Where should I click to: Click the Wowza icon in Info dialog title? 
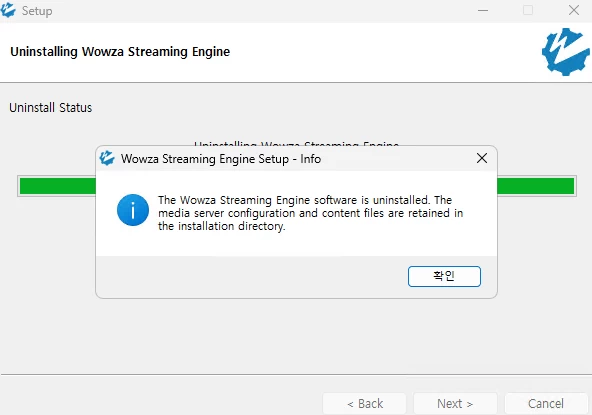(107, 158)
